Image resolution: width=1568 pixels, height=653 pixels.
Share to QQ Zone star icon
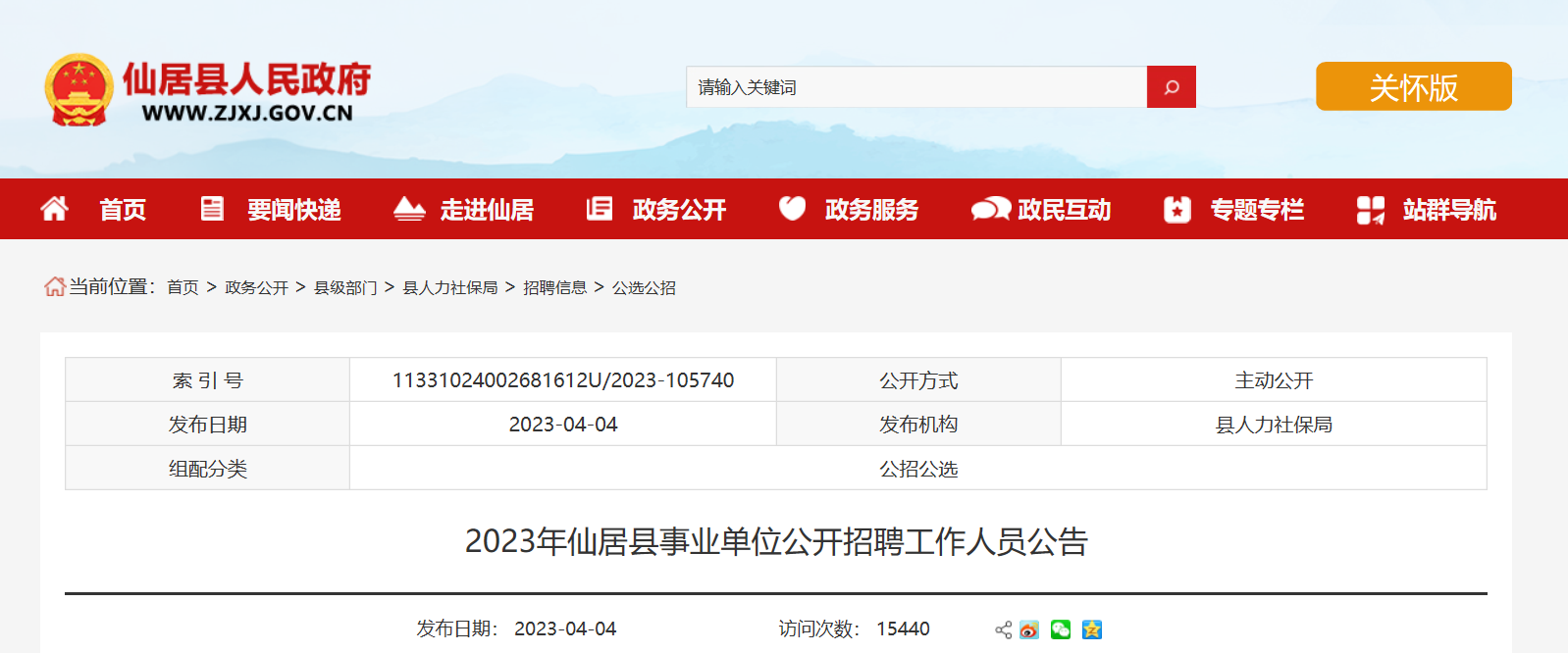1091,629
